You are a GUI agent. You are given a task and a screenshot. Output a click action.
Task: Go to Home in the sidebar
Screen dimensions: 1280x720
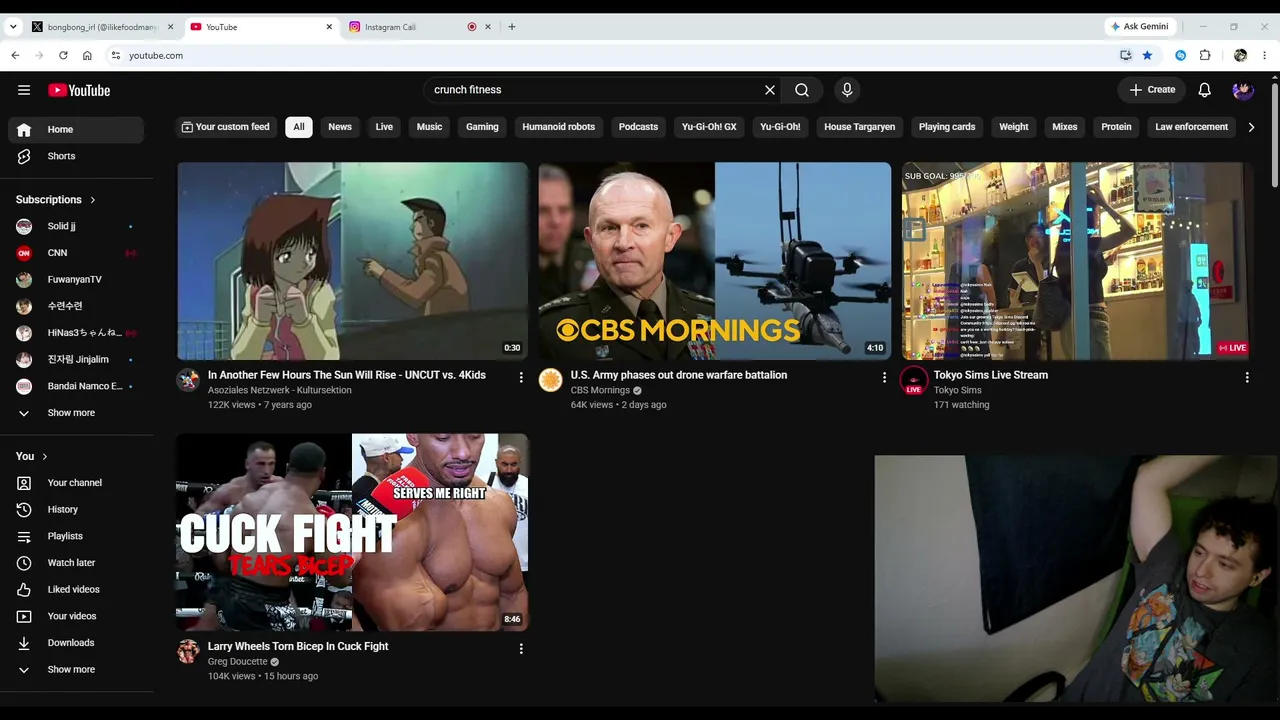[76, 129]
